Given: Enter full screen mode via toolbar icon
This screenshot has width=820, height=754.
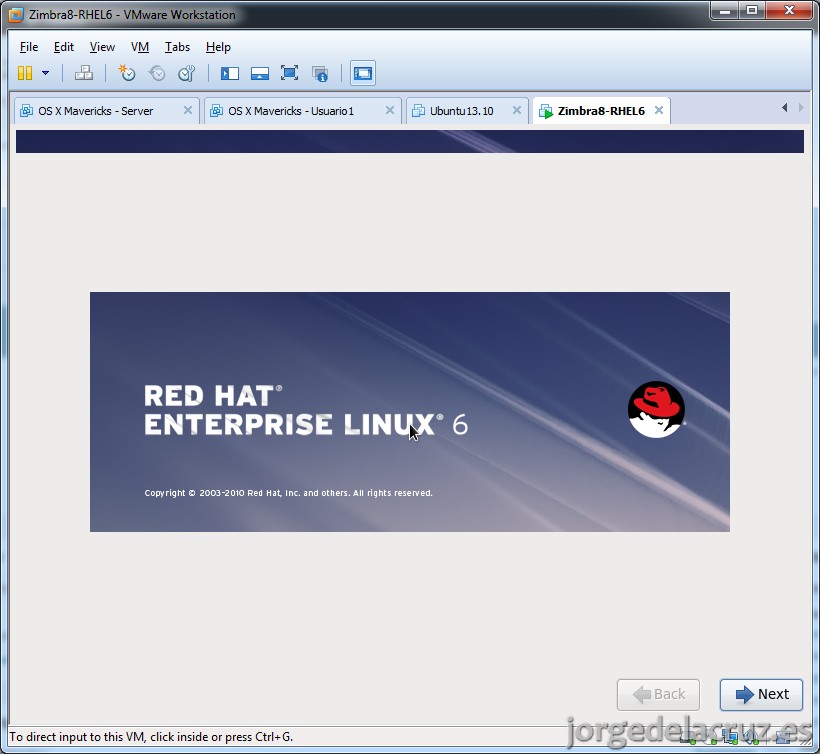Looking at the screenshot, I should (289, 73).
